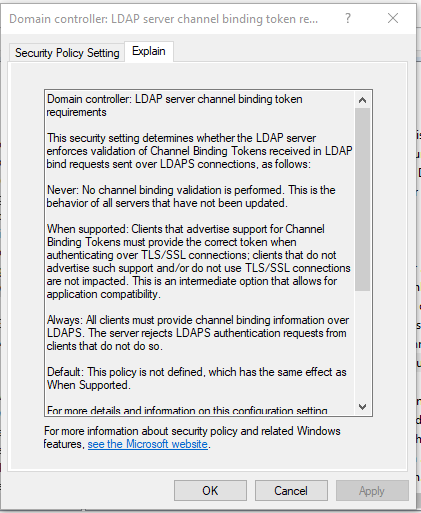This screenshot has height=513, width=421.
Task: Click the partially visible 'For more details' line
Action: tap(187, 410)
